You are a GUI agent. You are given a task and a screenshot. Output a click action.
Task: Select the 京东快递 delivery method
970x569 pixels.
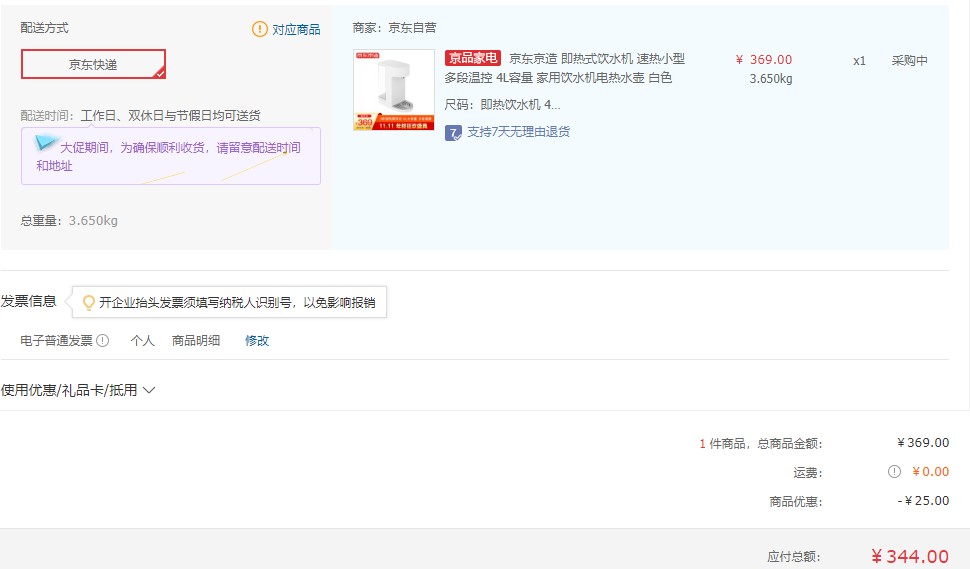click(x=93, y=64)
